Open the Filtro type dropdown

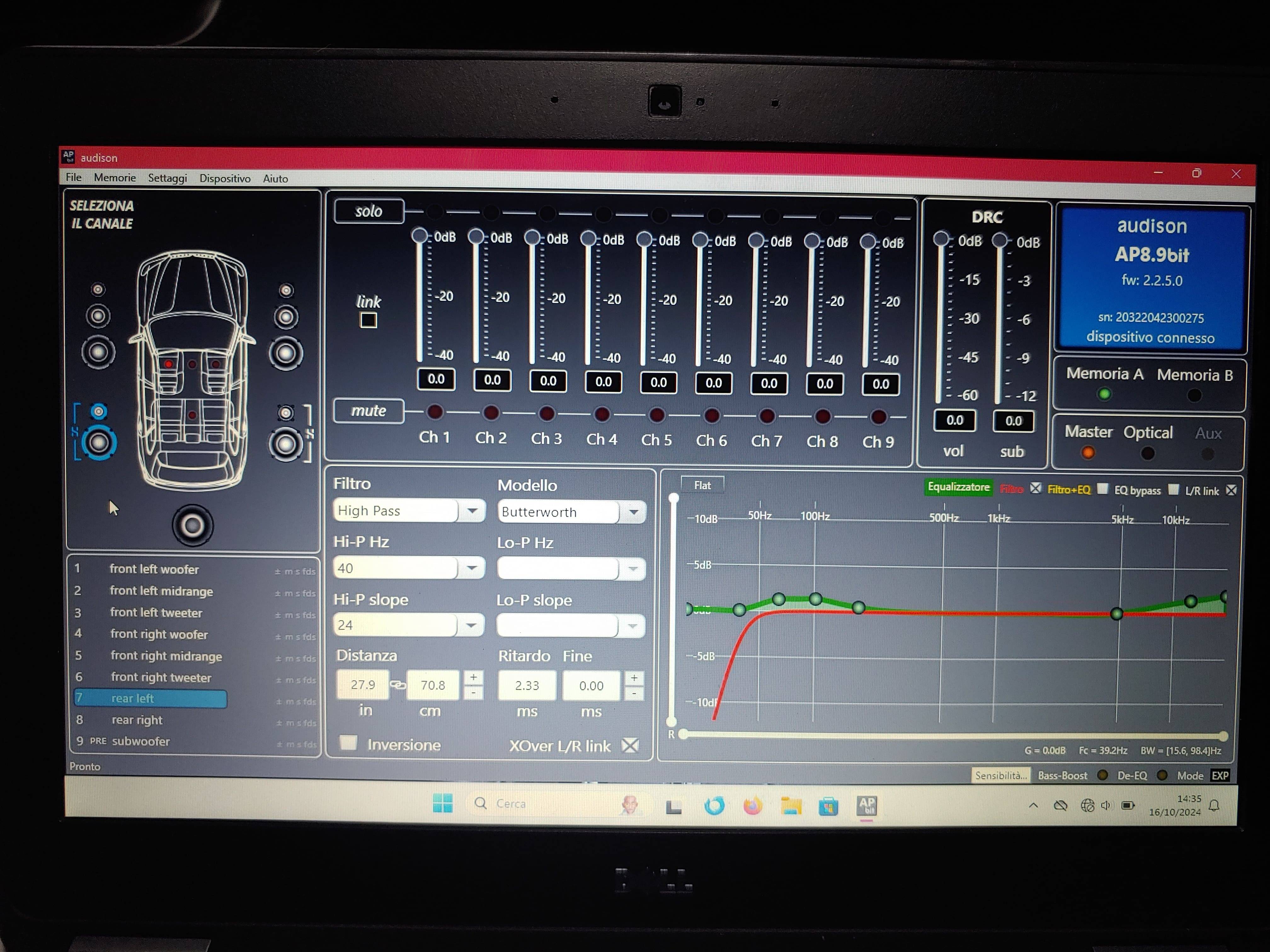coord(472,511)
